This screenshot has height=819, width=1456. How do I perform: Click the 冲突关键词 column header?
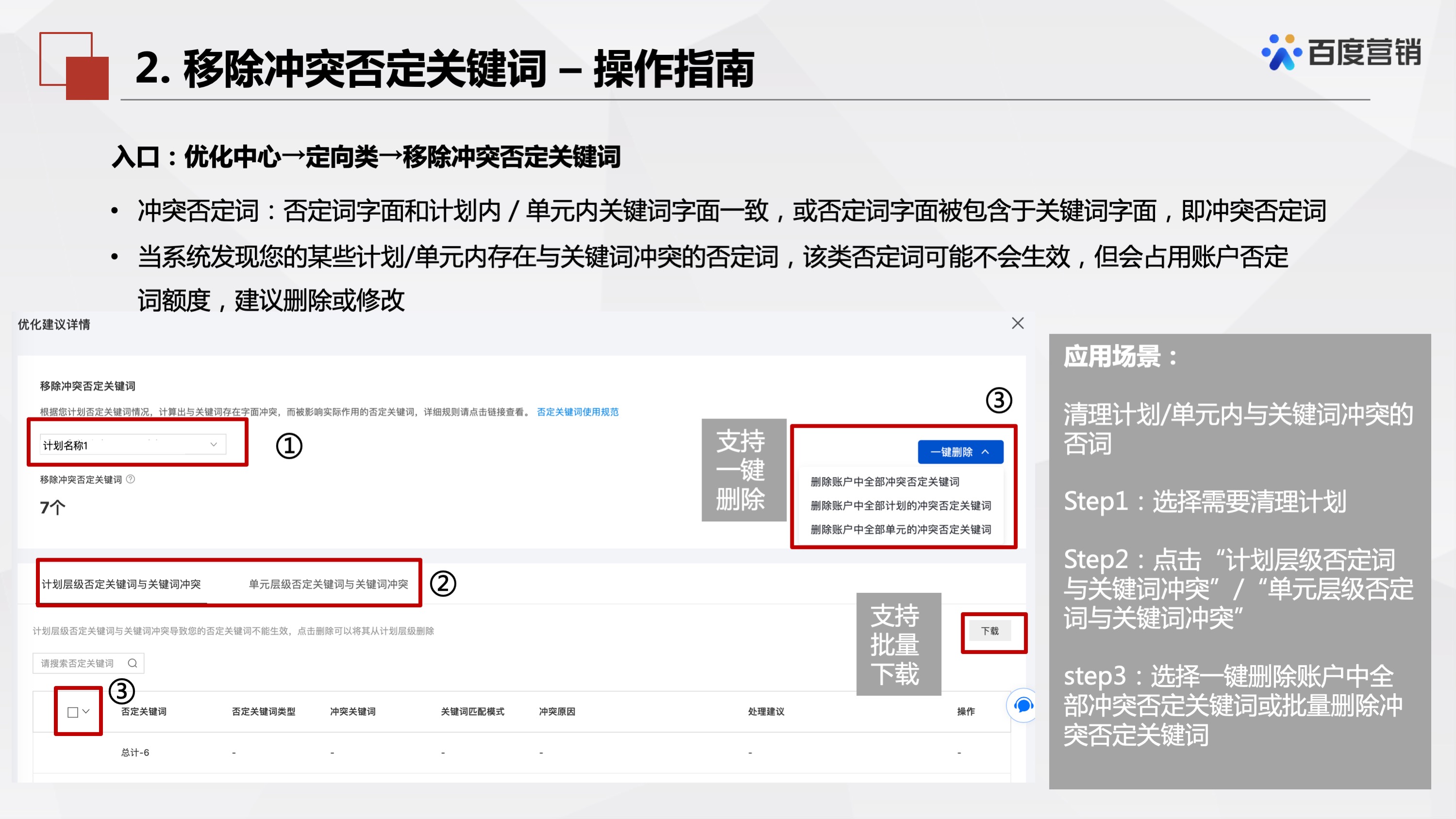pyautogui.click(x=352, y=712)
